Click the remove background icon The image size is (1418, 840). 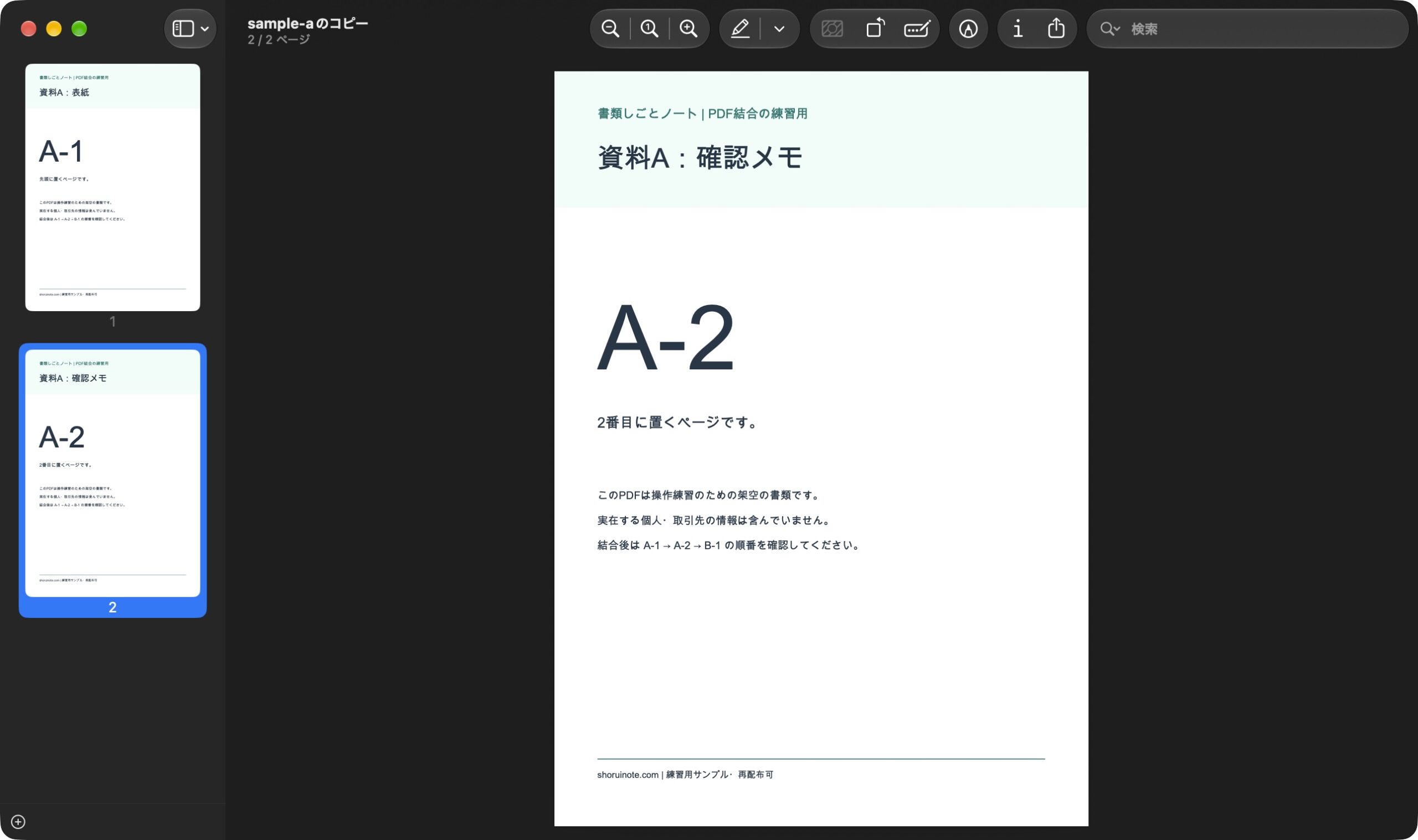832,29
